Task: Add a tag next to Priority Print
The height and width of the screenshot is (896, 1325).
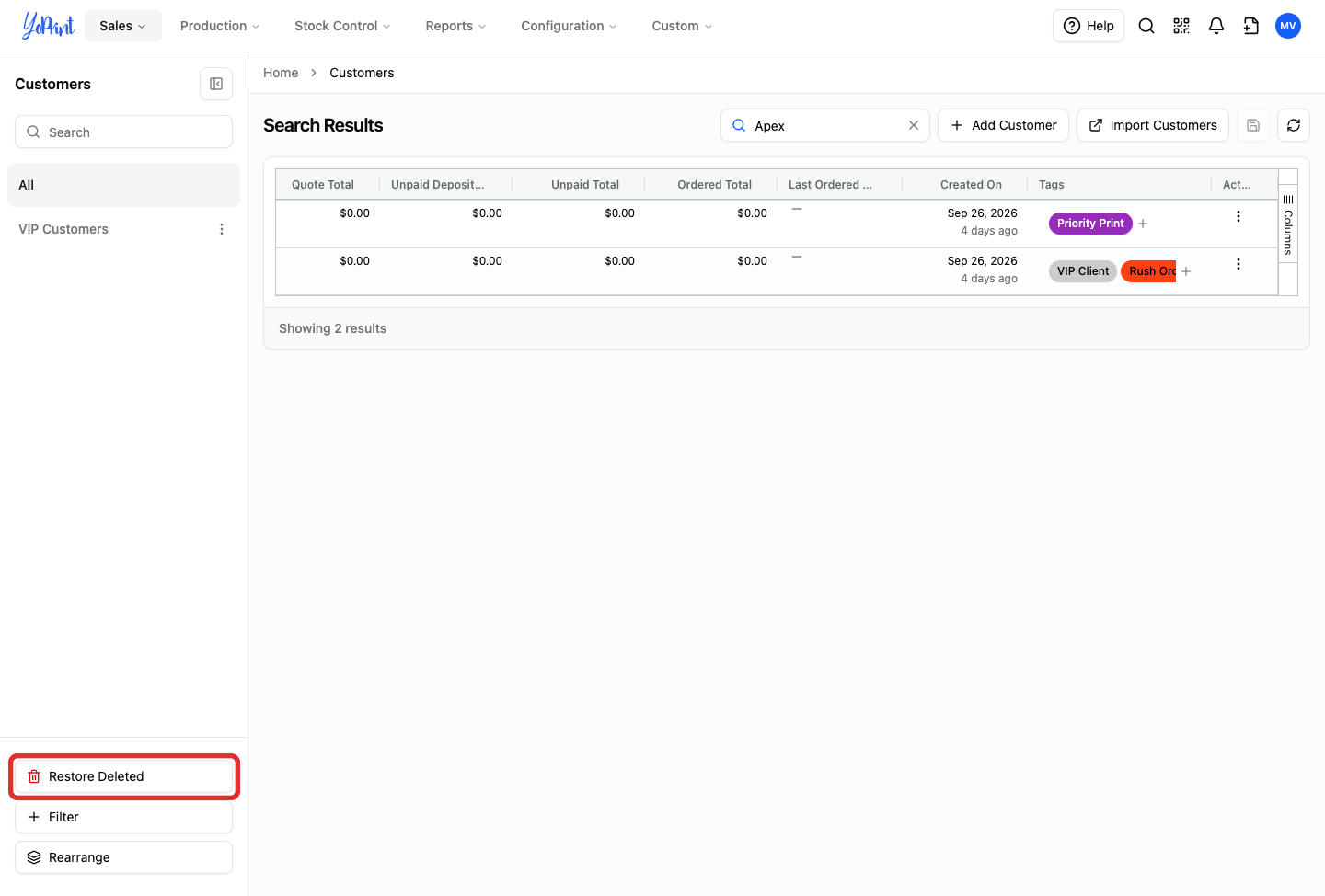Action: 1143,224
